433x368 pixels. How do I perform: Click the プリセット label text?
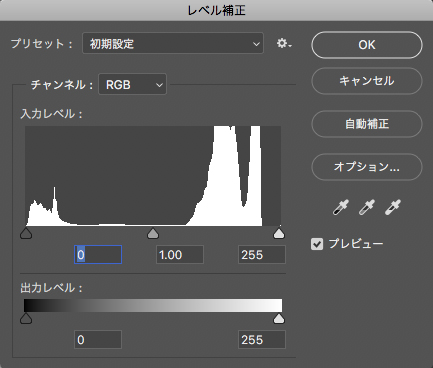[x=42, y=44]
